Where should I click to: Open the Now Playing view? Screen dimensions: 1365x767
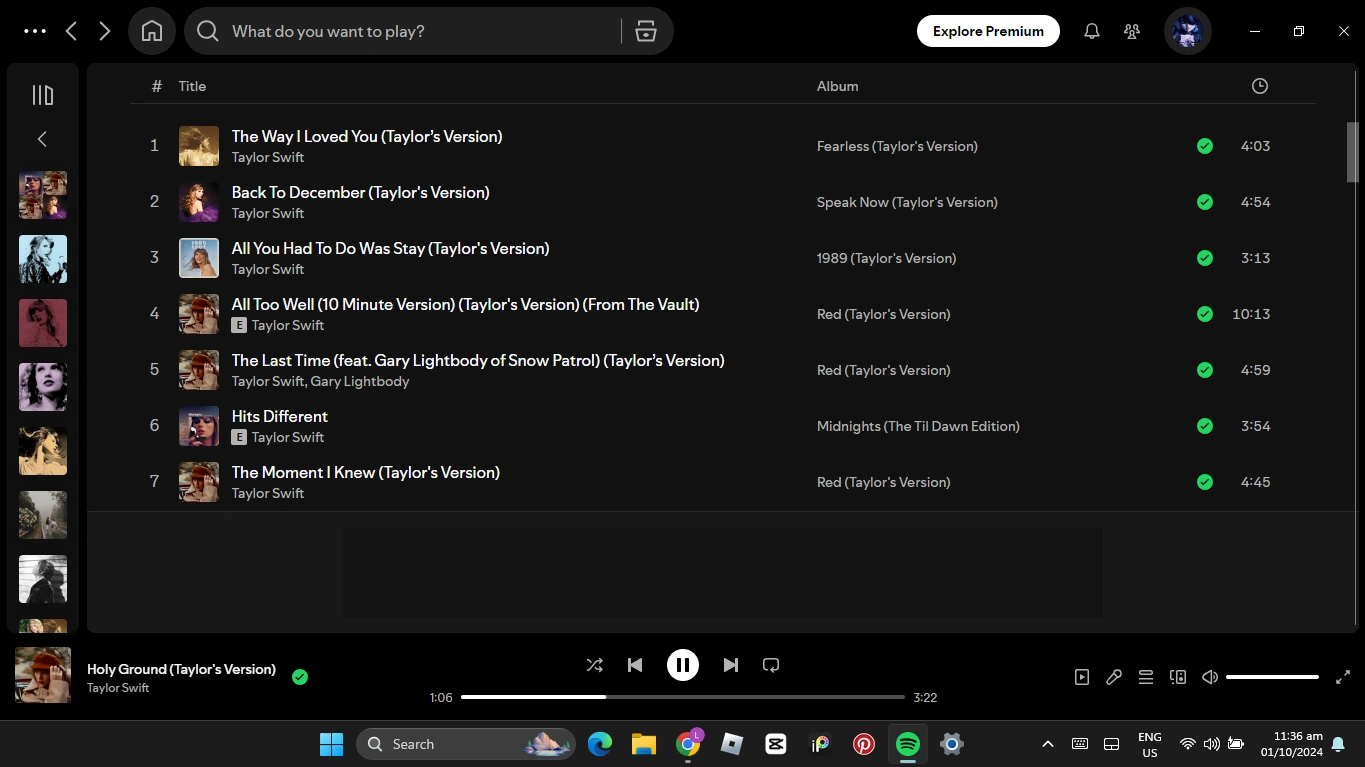(1081, 677)
